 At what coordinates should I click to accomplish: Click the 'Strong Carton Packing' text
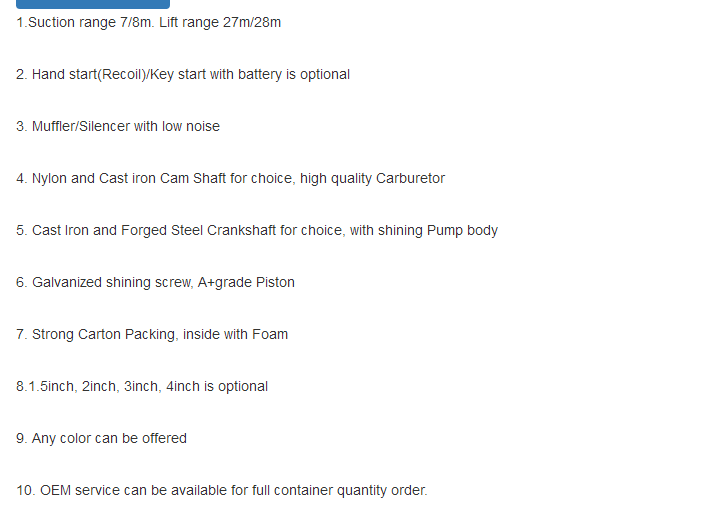tap(105, 335)
